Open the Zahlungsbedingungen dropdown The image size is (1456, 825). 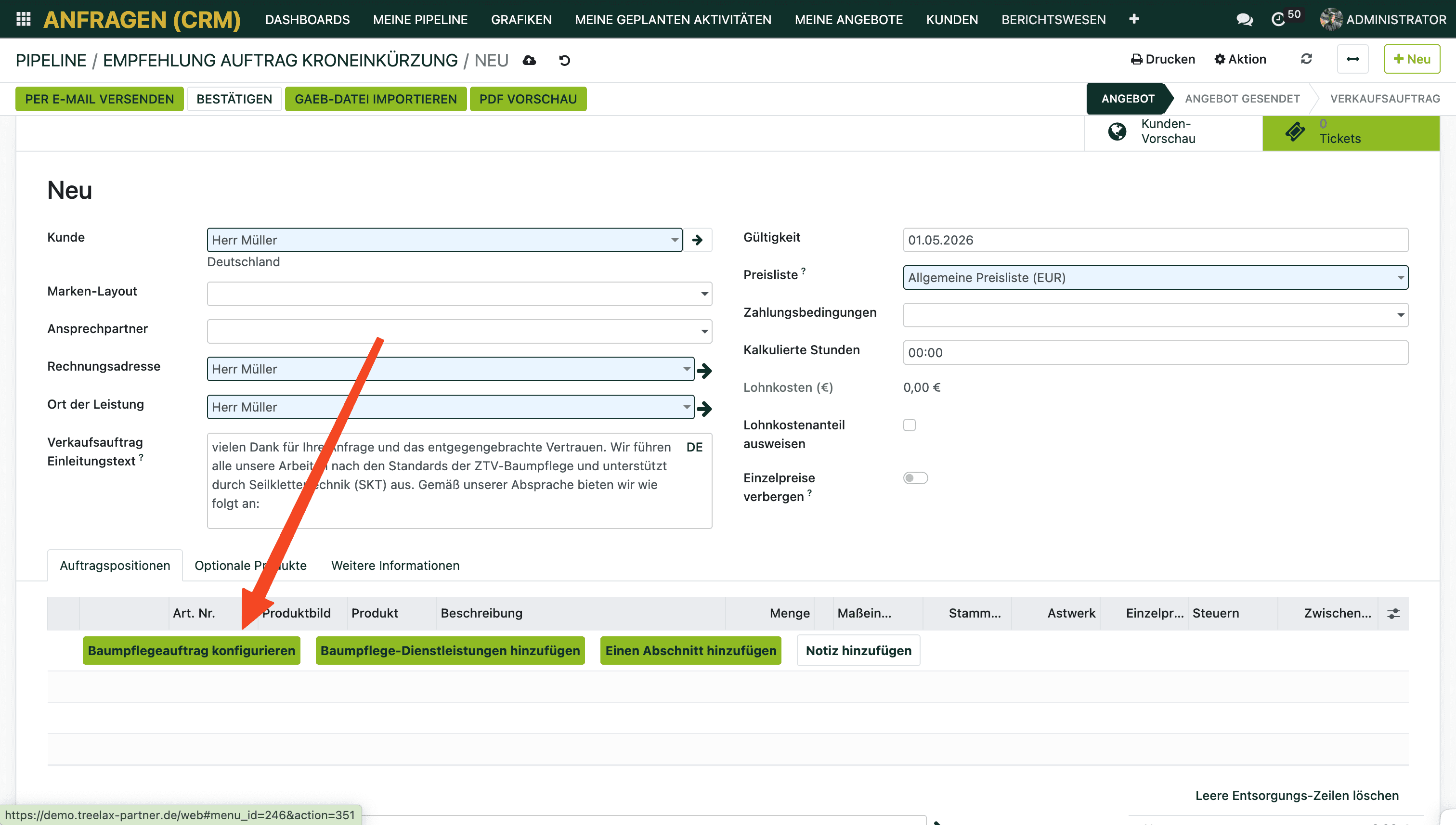1401,315
